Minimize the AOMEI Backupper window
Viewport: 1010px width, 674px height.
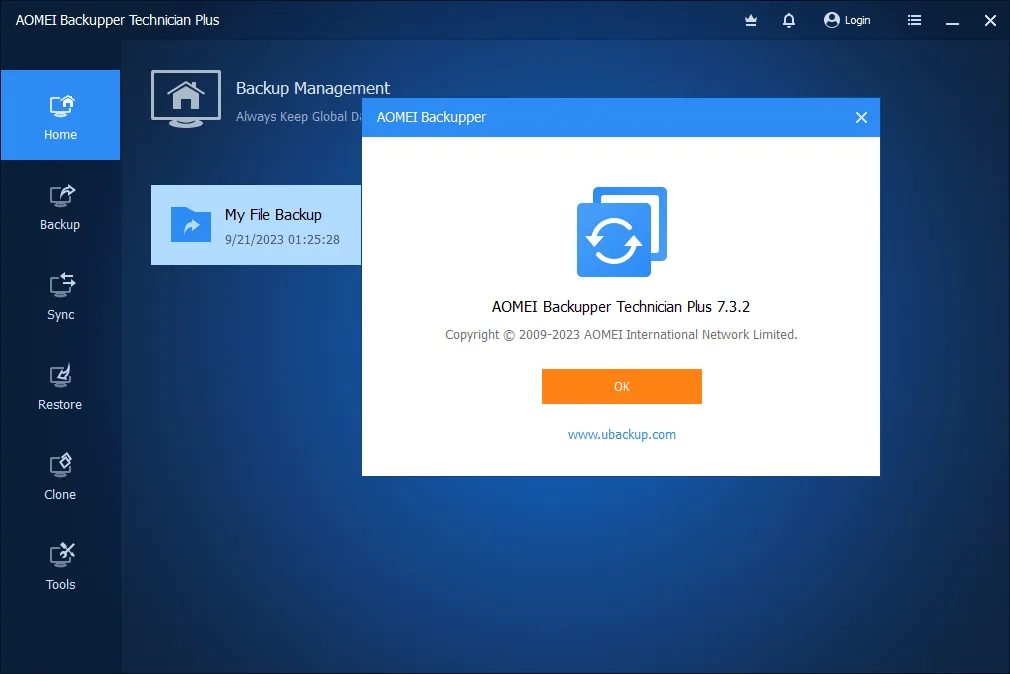tap(952, 21)
